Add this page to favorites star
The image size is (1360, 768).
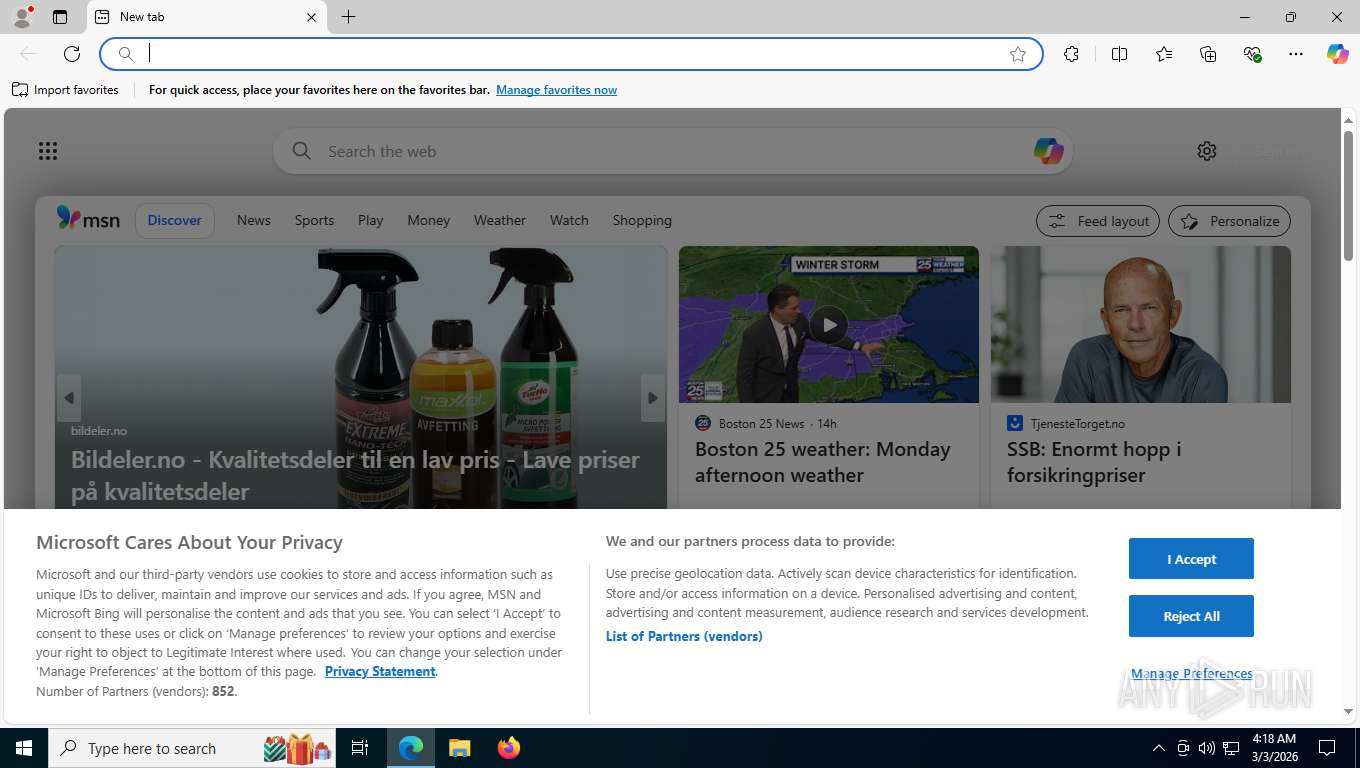(x=1018, y=54)
